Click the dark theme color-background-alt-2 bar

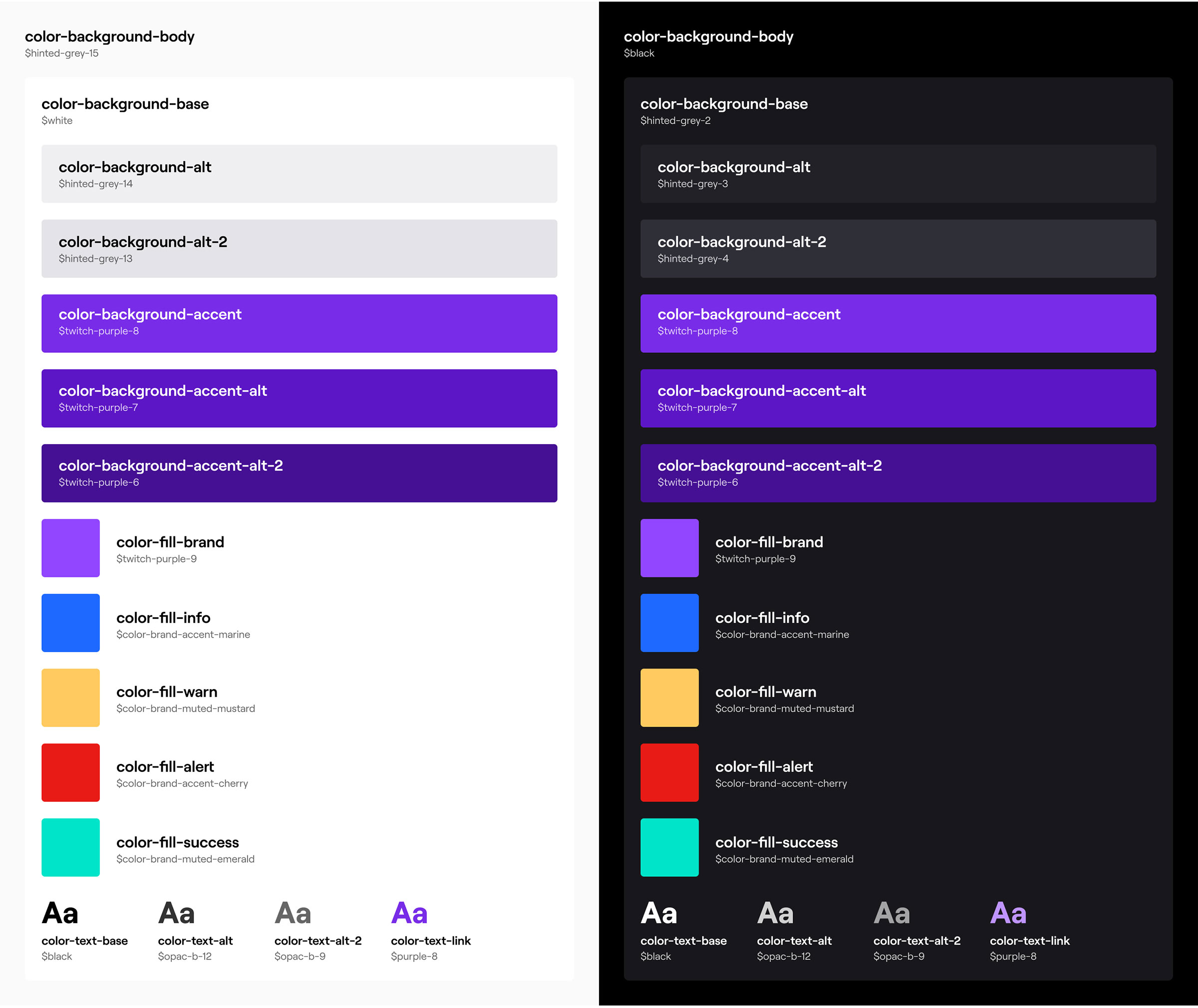[x=898, y=248]
